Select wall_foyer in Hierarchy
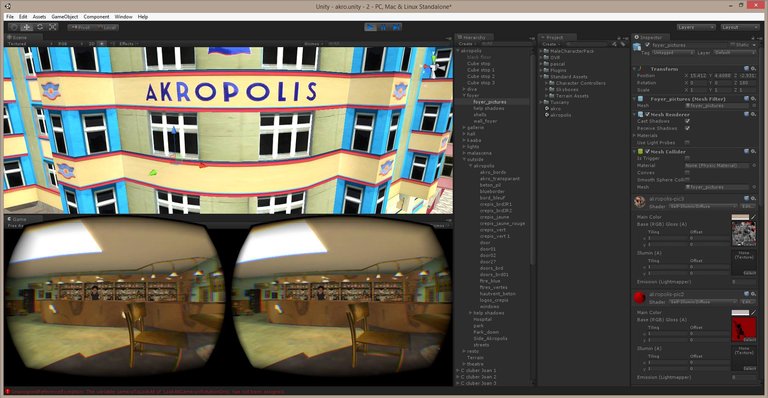Screen dimensions: 768x398 click(485, 121)
